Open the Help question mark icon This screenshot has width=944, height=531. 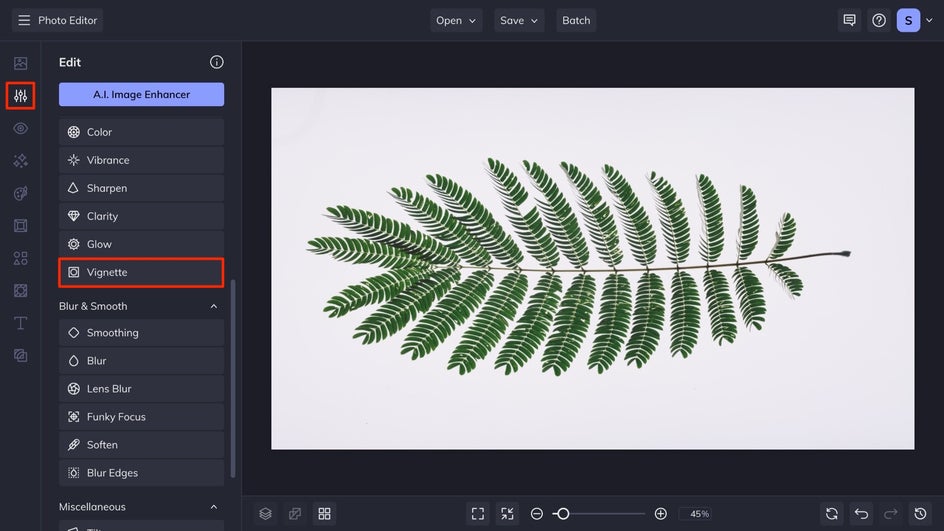879,20
